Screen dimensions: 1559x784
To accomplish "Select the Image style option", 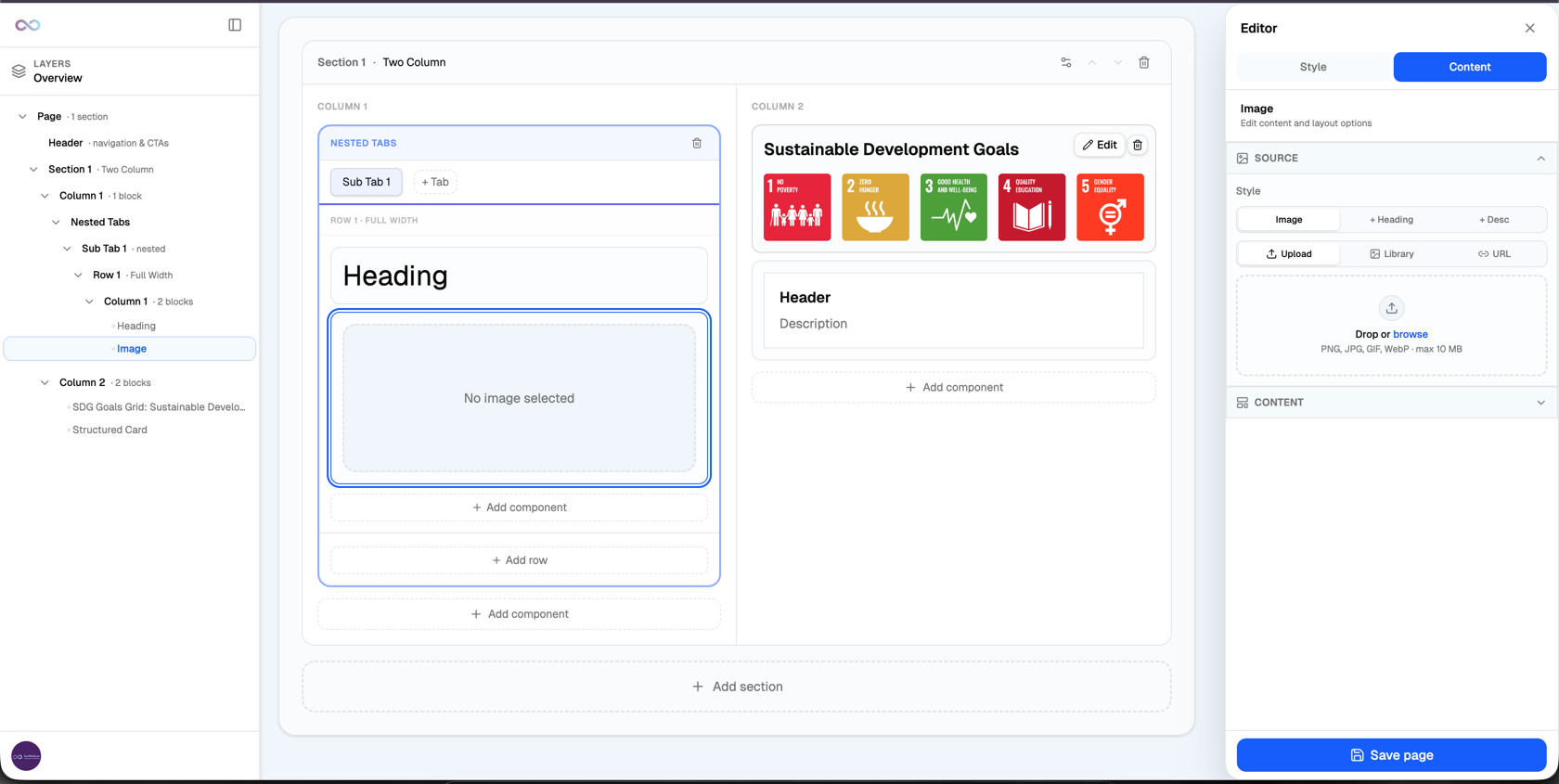I will click(x=1288, y=220).
